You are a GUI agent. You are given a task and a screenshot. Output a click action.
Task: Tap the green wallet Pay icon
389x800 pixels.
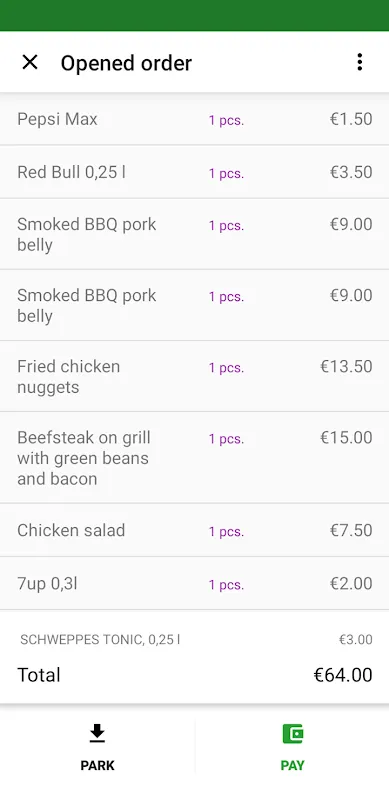293,734
